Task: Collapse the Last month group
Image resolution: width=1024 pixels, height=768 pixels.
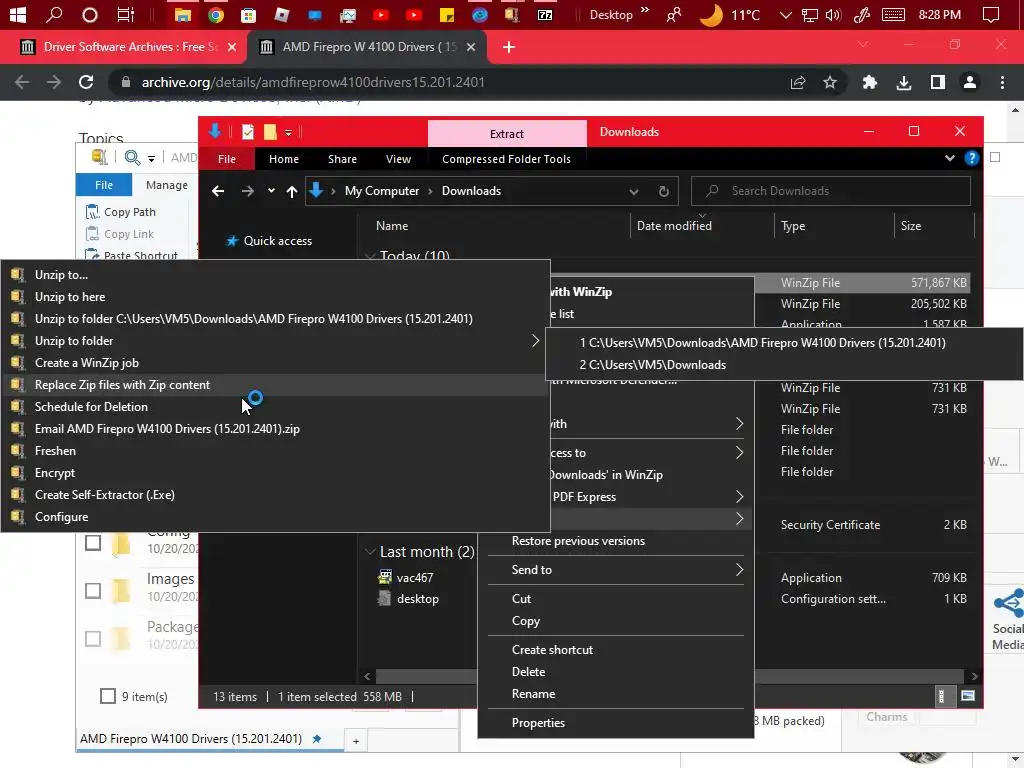Action: [x=370, y=552]
